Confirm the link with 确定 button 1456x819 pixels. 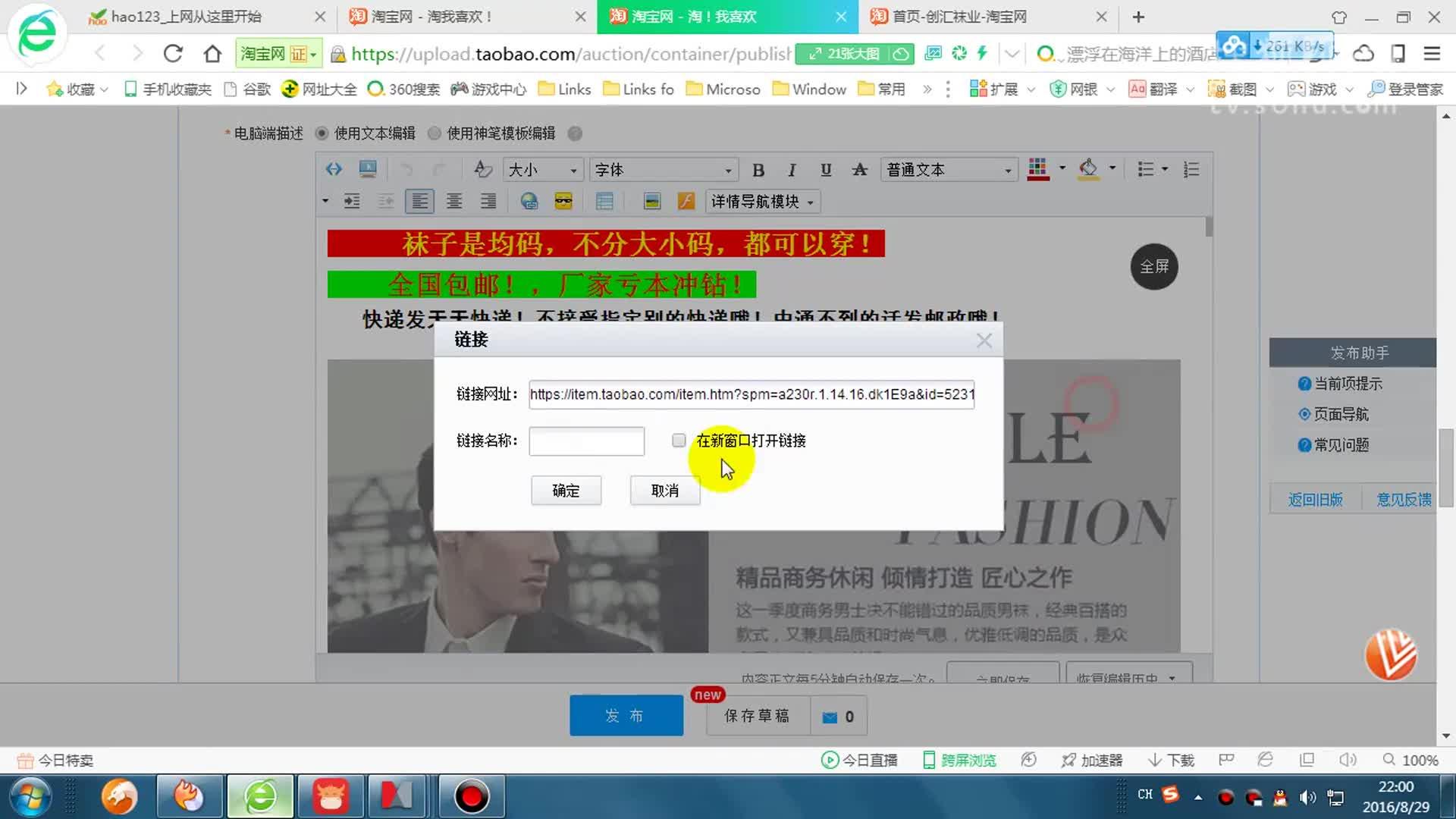[566, 491]
